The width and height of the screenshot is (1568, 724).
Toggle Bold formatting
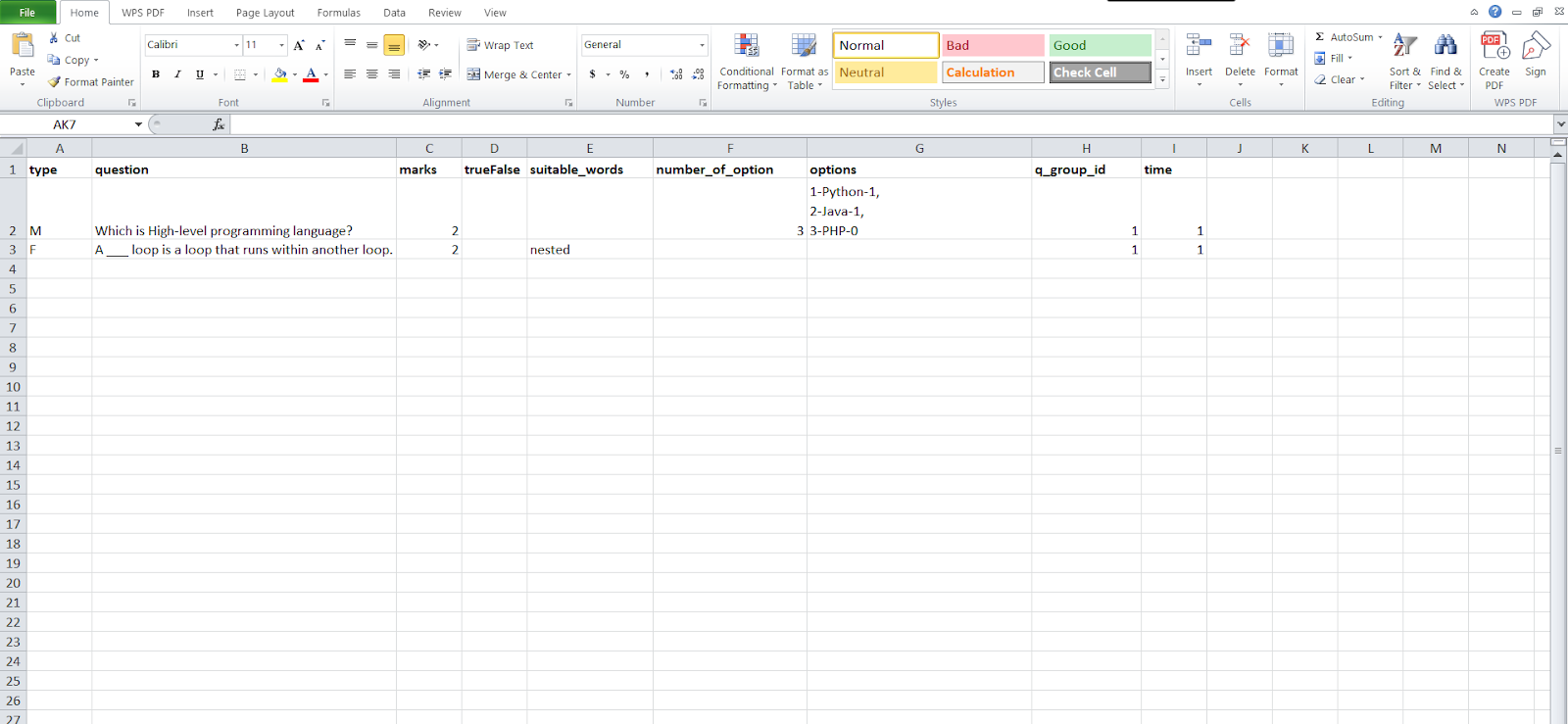coord(156,74)
